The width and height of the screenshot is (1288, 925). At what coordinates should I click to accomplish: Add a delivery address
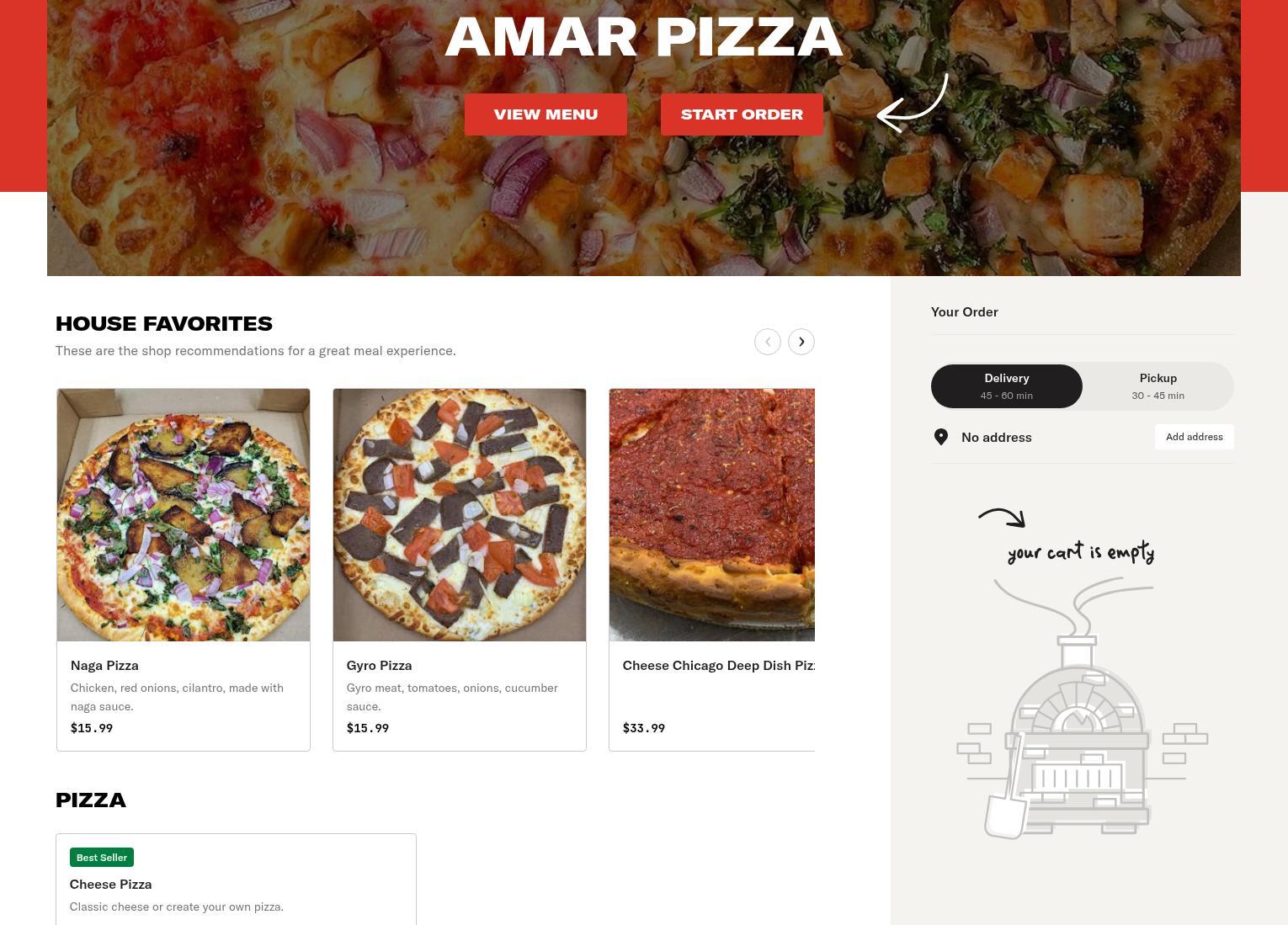tap(1194, 437)
